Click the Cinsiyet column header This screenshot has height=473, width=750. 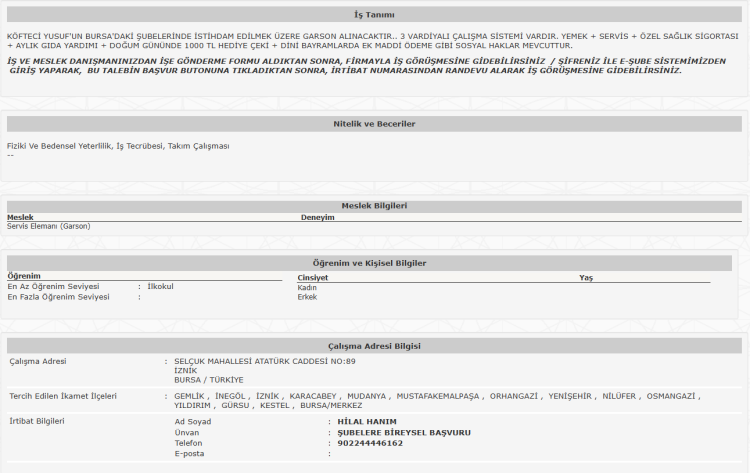pos(313,277)
